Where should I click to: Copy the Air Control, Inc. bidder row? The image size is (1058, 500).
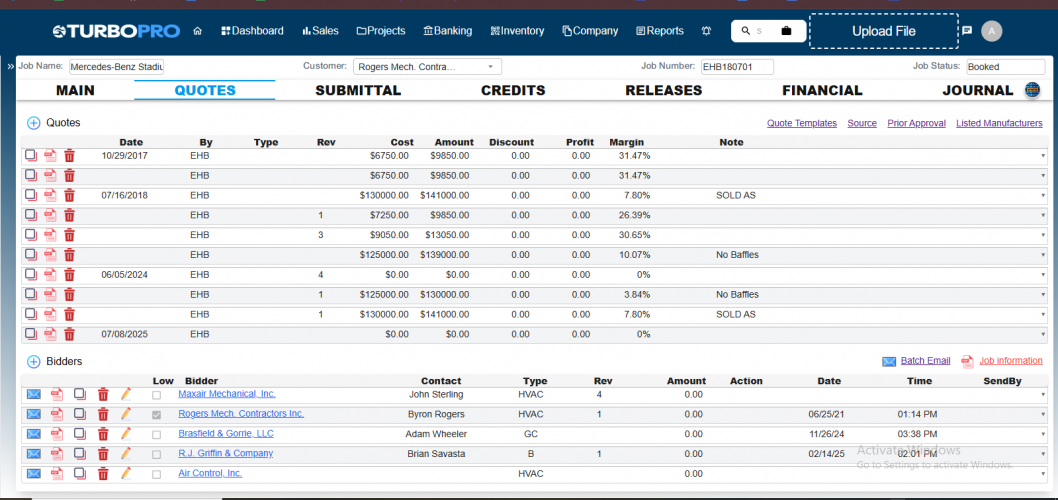80,473
